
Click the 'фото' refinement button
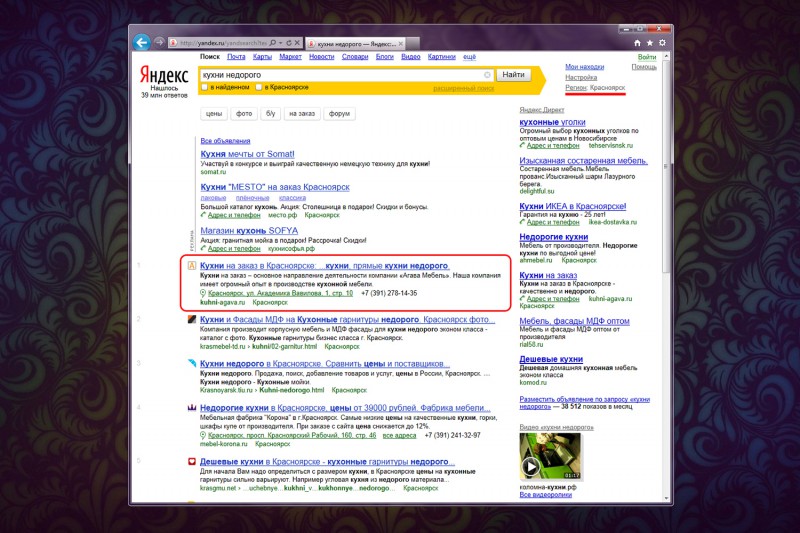coord(244,114)
